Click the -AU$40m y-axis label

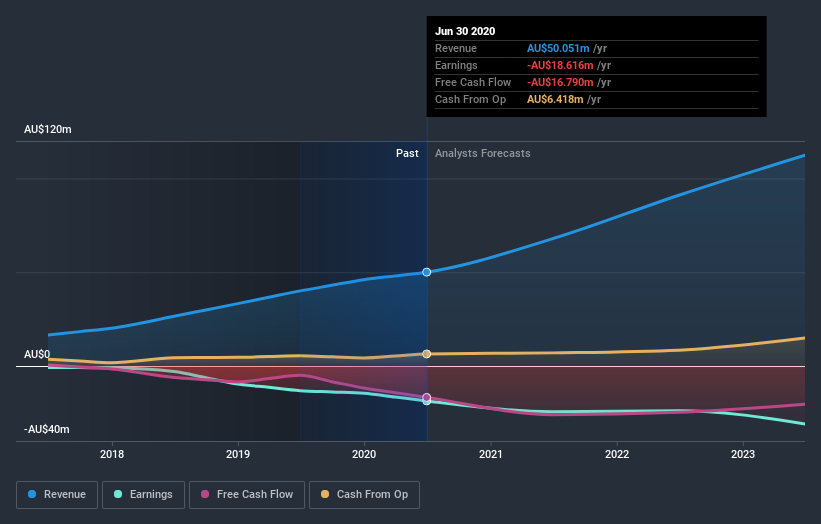coord(47,429)
